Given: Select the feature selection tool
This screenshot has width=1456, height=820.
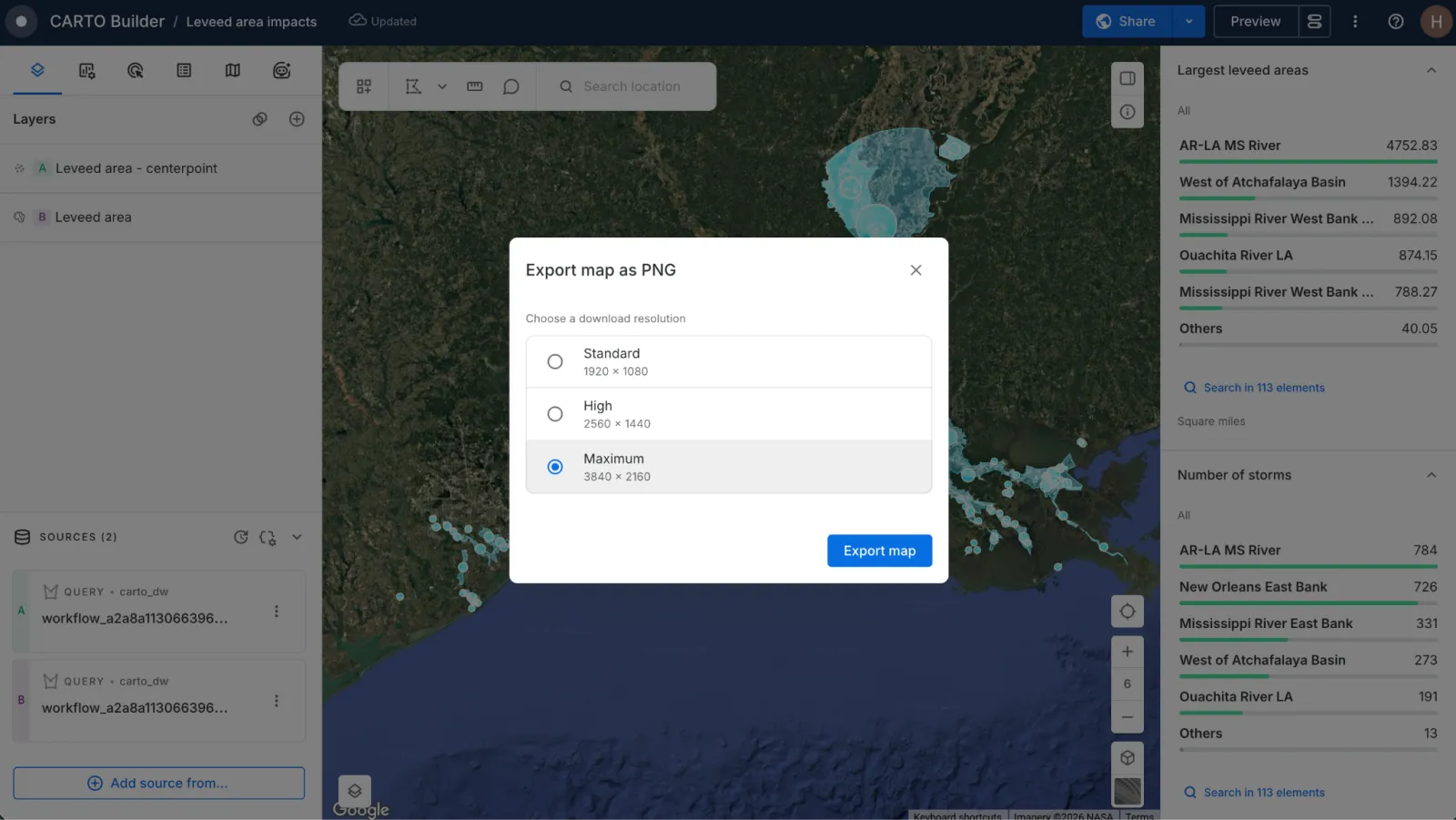Looking at the screenshot, I should (x=413, y=86).
